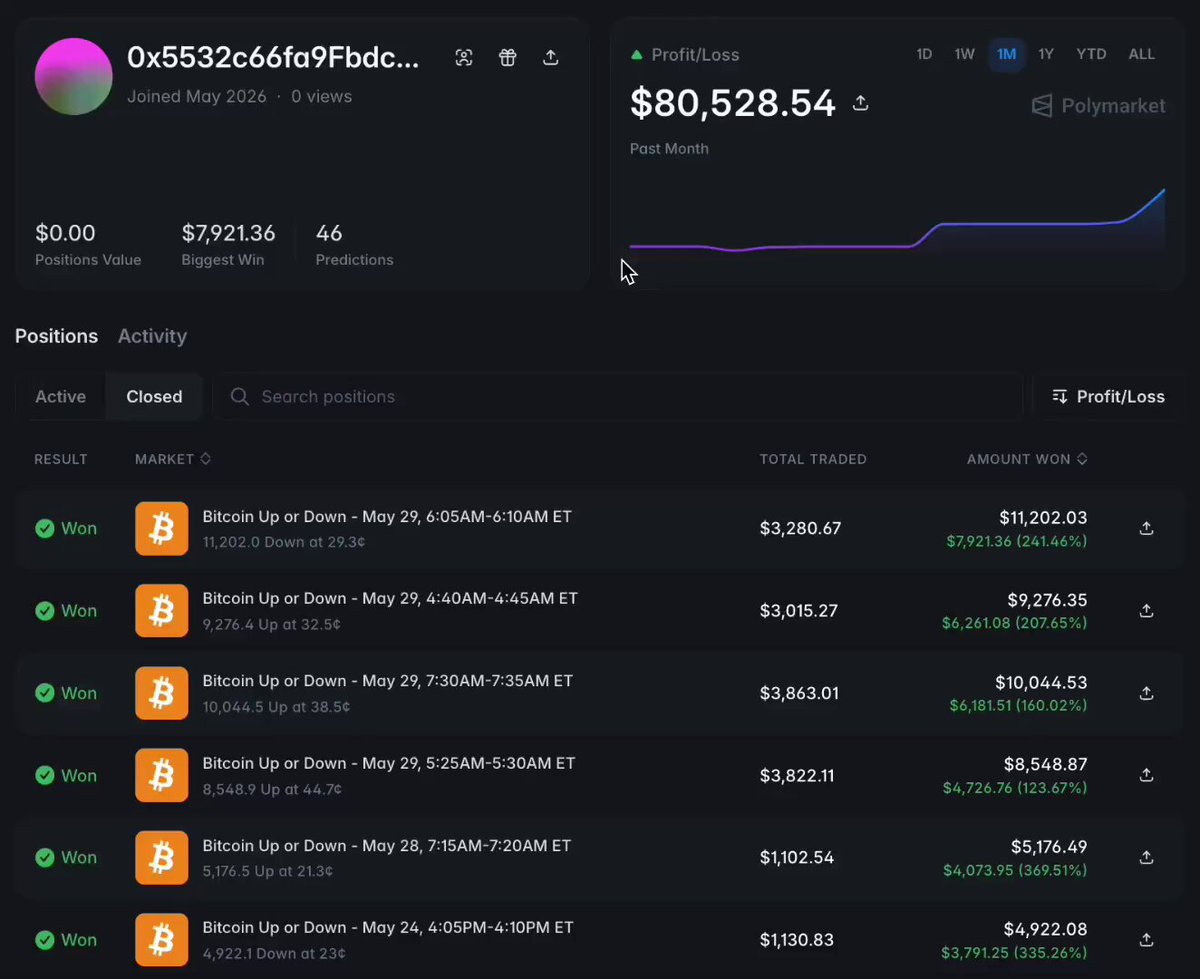Click Bitcoin icon of 5:25AM-5:30AM market
1200x979 pixels.
point(162,775)
